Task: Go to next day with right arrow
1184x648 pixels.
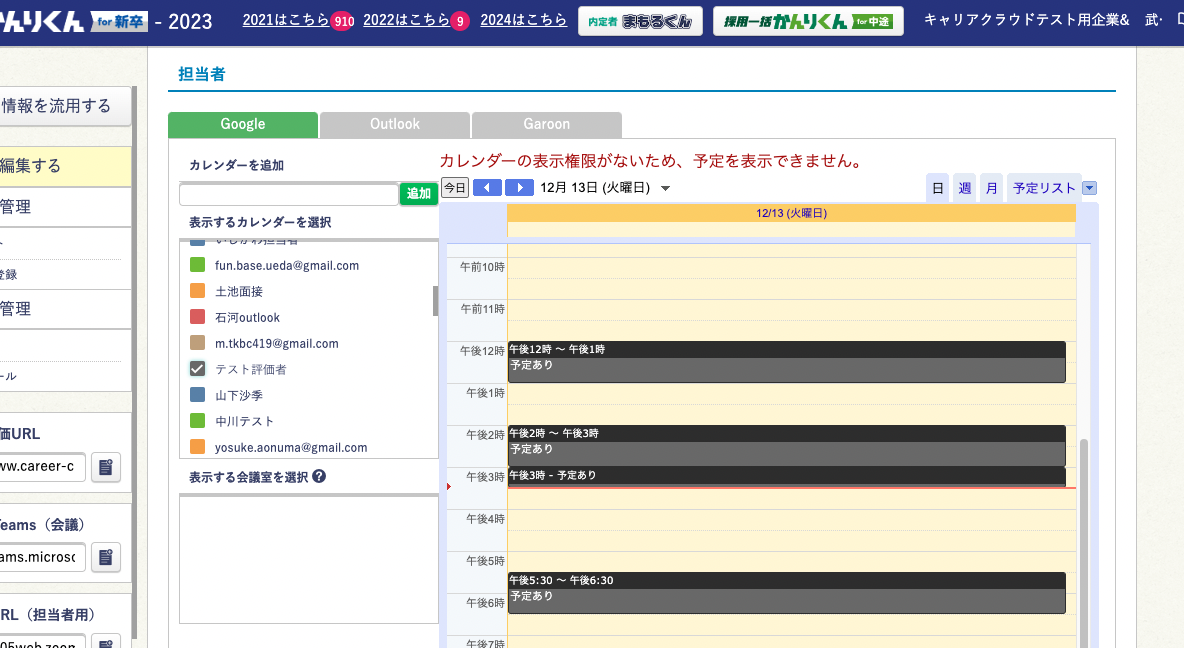Action: (x=519, y=188)
